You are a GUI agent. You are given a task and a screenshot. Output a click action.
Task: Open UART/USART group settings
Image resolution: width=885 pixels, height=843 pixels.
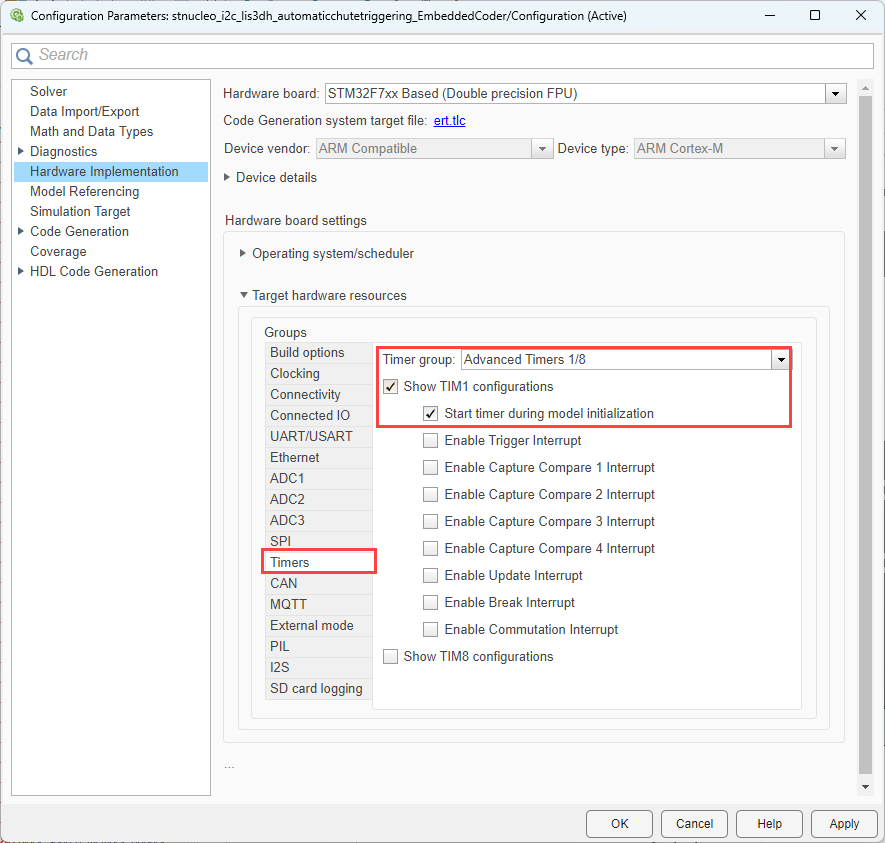[x=309, y=436]
